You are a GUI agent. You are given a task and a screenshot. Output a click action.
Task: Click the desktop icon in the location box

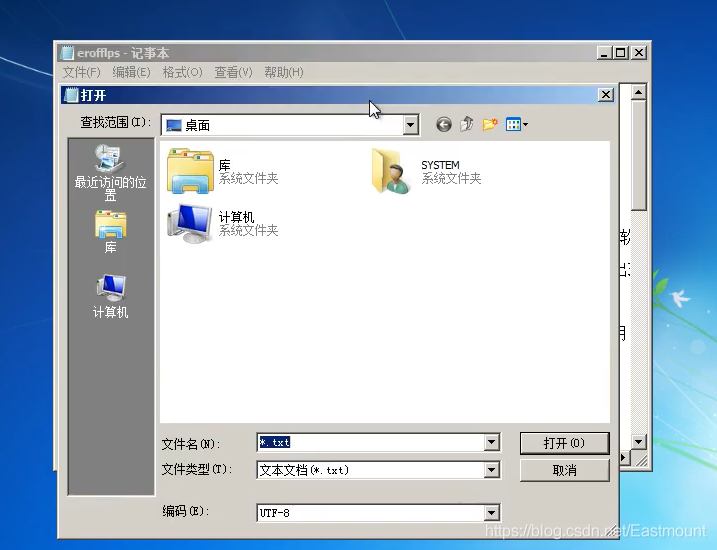(x=174, y=125)
